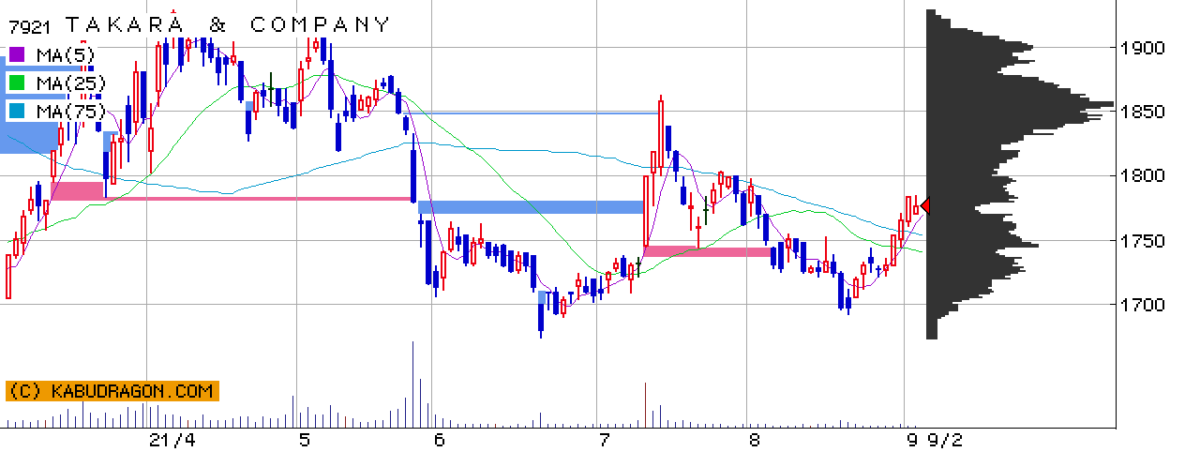Click the thick blue gap zone near 1775
Image resolution: width=1200 pixels, height=452 pixels.
(x=531, y=207)
